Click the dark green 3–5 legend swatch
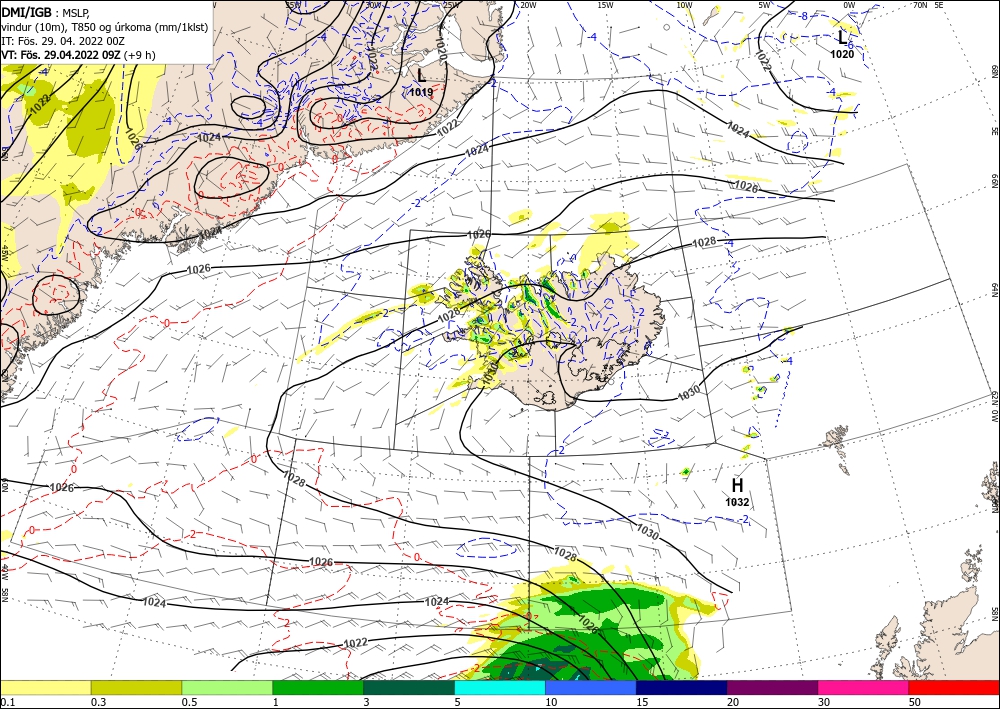This screenshot has height=709, width=1000. 409,687
